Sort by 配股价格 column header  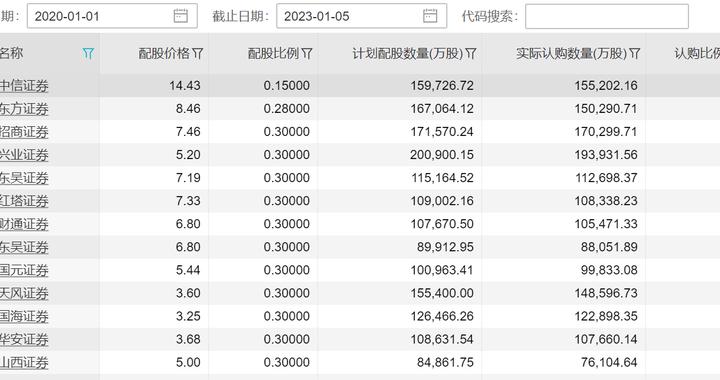point(164,54)
